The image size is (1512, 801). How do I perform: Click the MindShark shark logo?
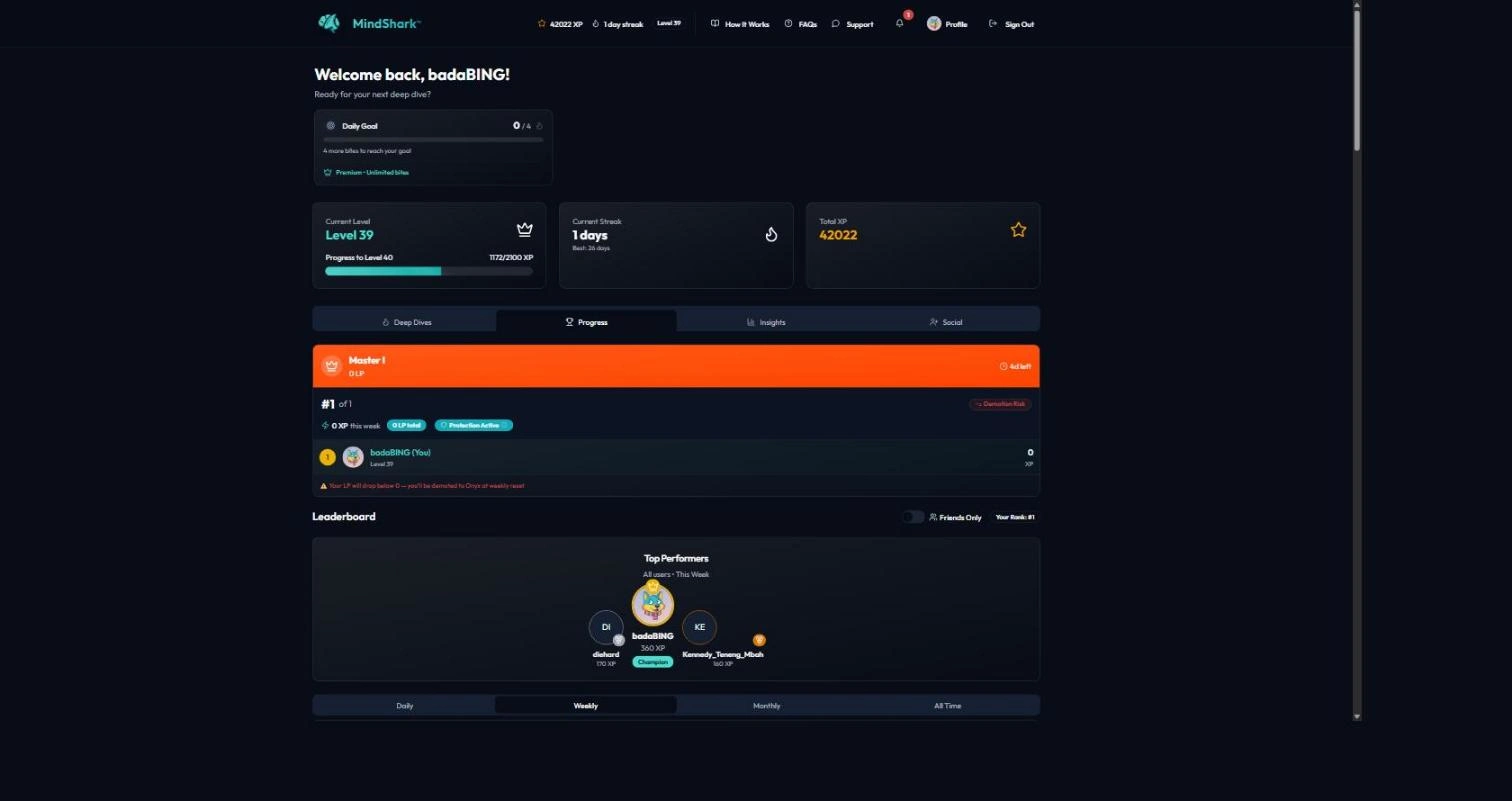pos(329,23)
